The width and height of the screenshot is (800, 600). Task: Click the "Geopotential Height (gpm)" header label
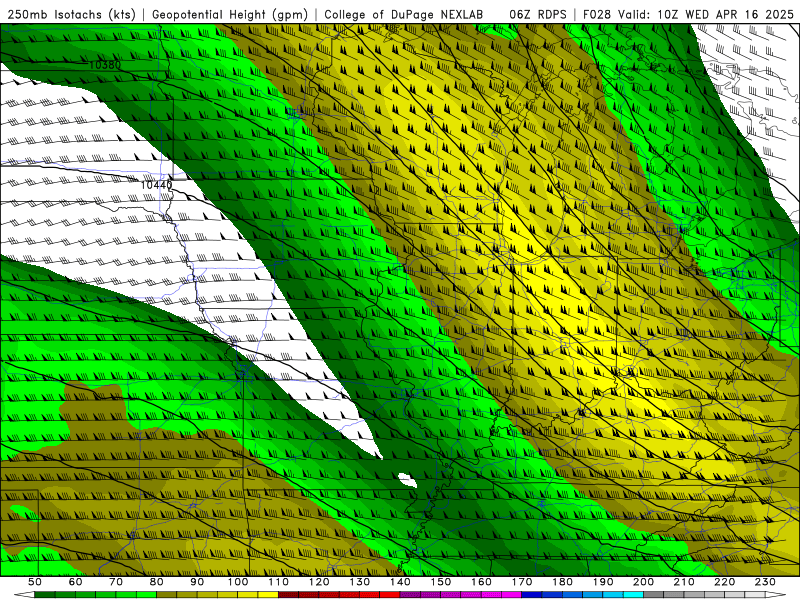[x=230, y=15]
